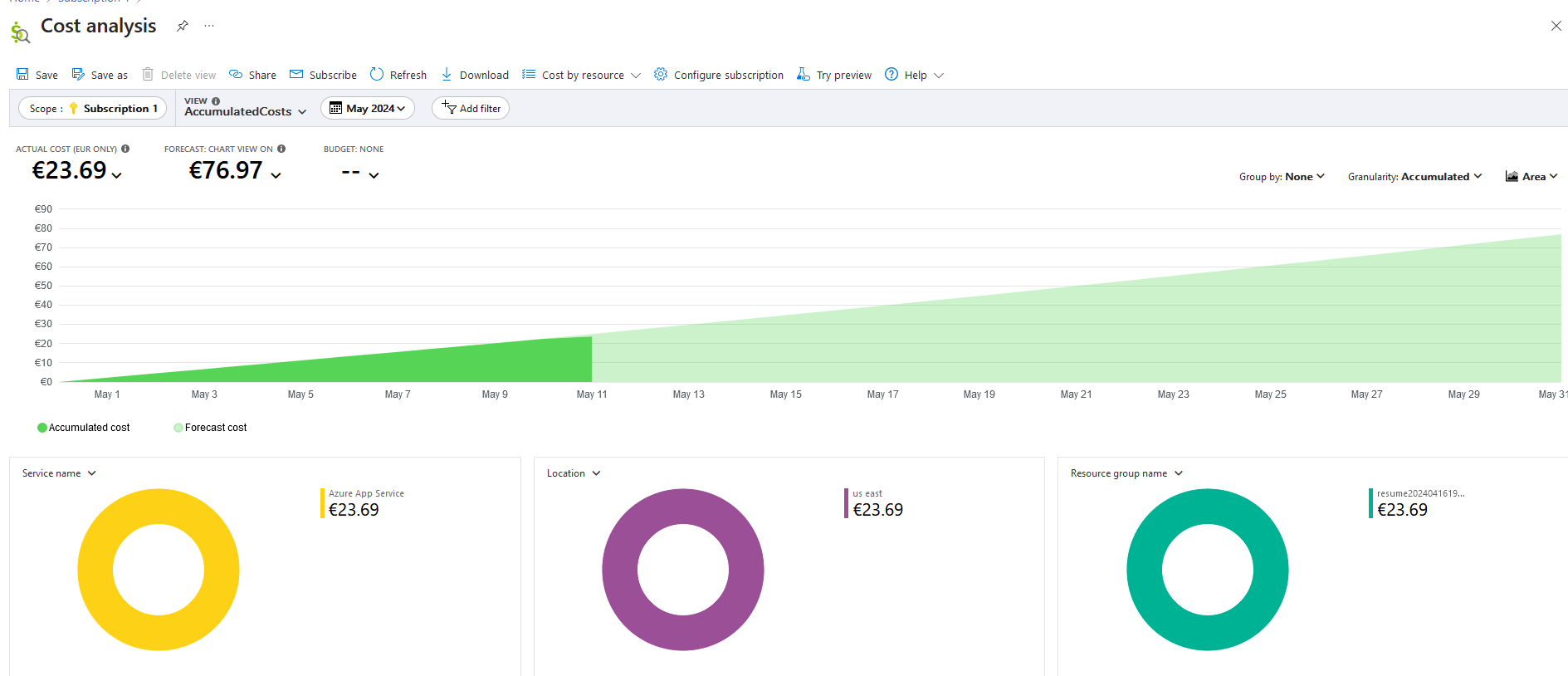Expand the budget dropdown chevron
The height and width of the screenshot is (676, 1568).
tap(374, 175)
